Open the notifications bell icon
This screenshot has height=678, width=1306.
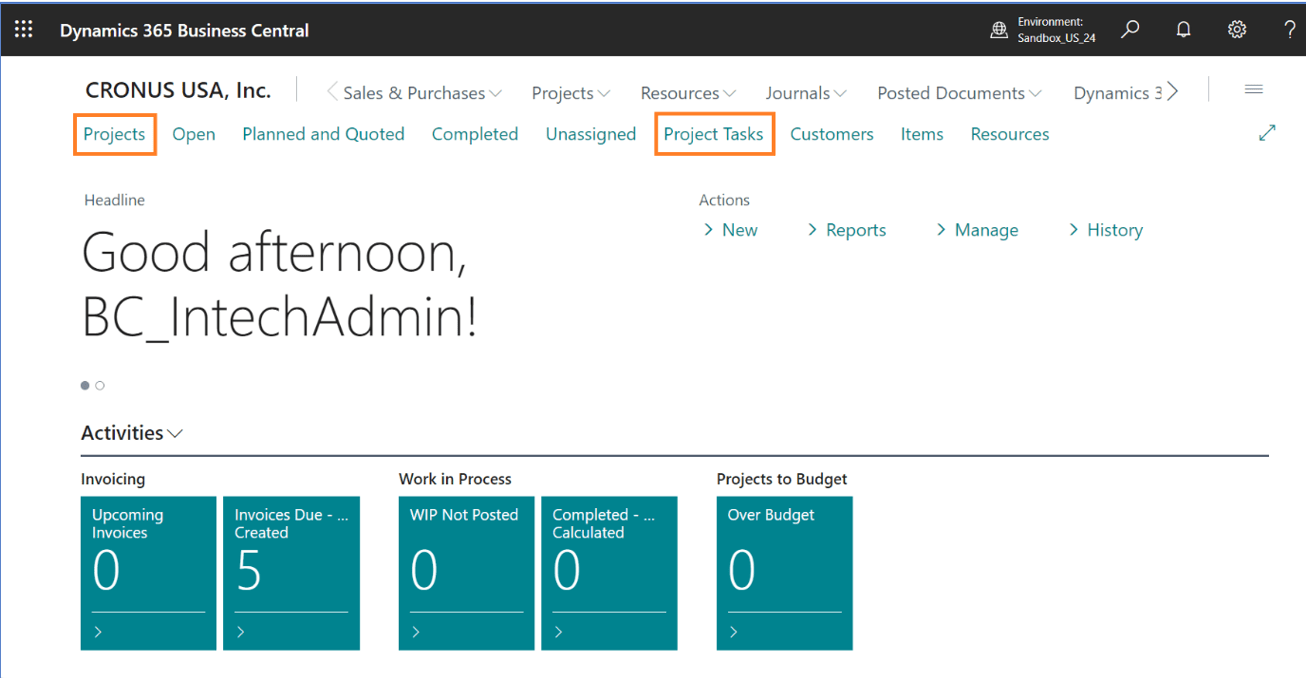pyautogui.click(x=1184, y=30)
